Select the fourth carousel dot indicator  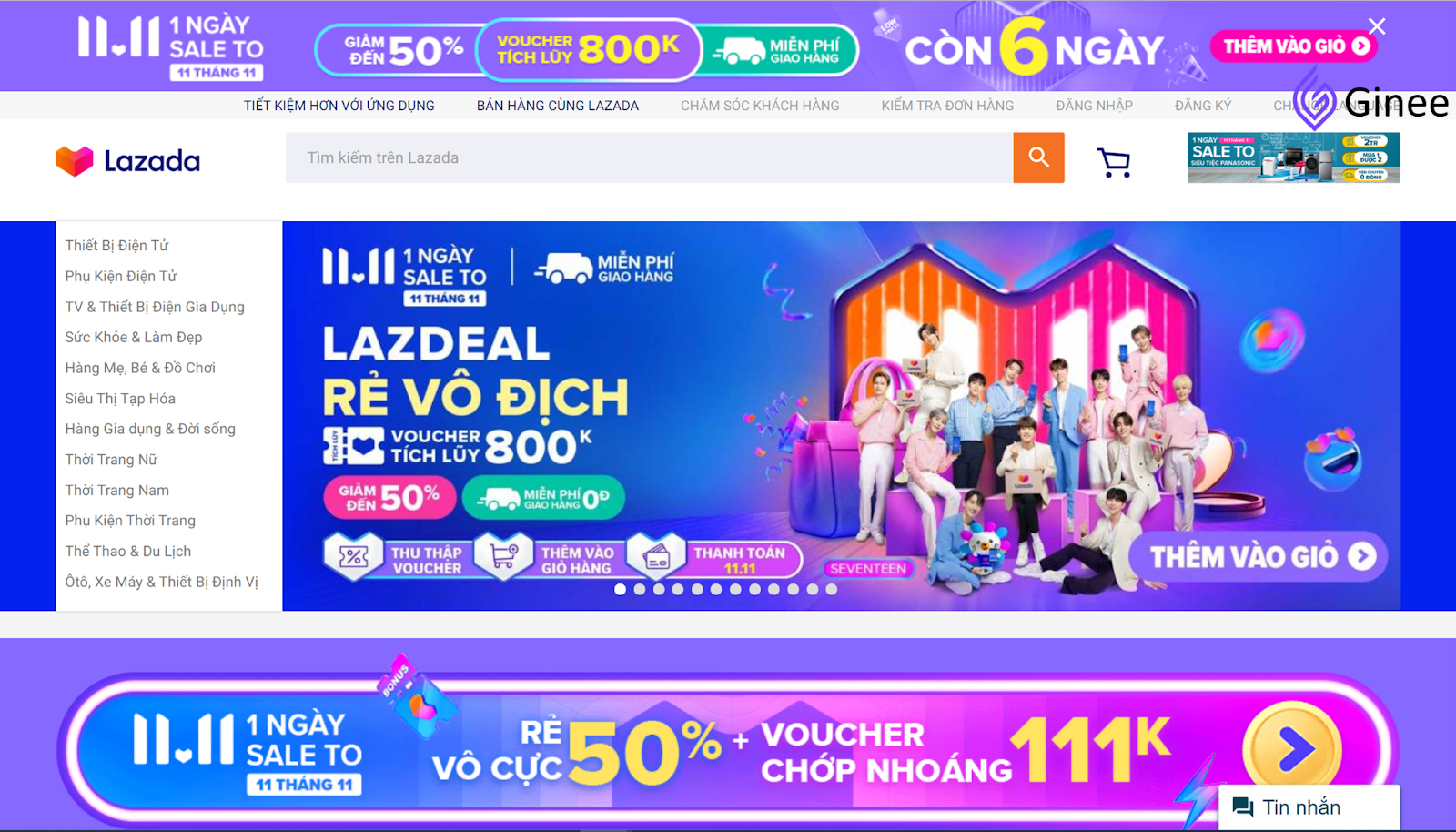point(677,589)
